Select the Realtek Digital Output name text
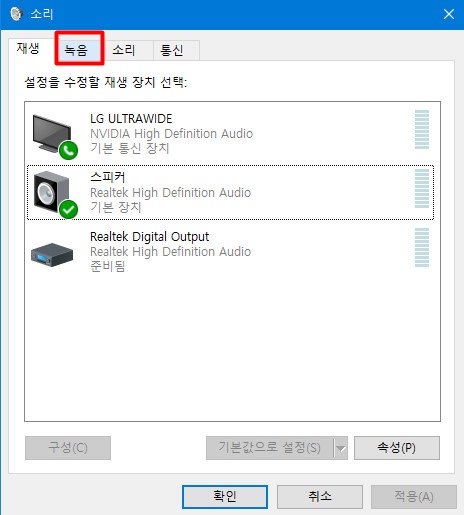This screenshot has height=515, width=464. click(149, 237)
